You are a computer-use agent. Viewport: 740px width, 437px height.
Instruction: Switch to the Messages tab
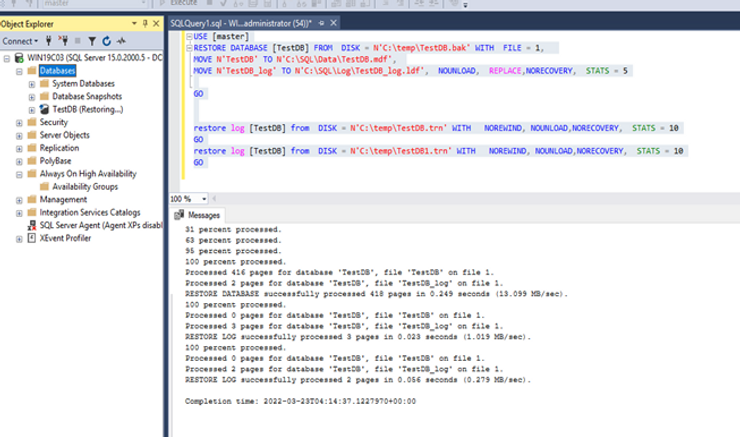pyautogui.click(x=197, y=215)
